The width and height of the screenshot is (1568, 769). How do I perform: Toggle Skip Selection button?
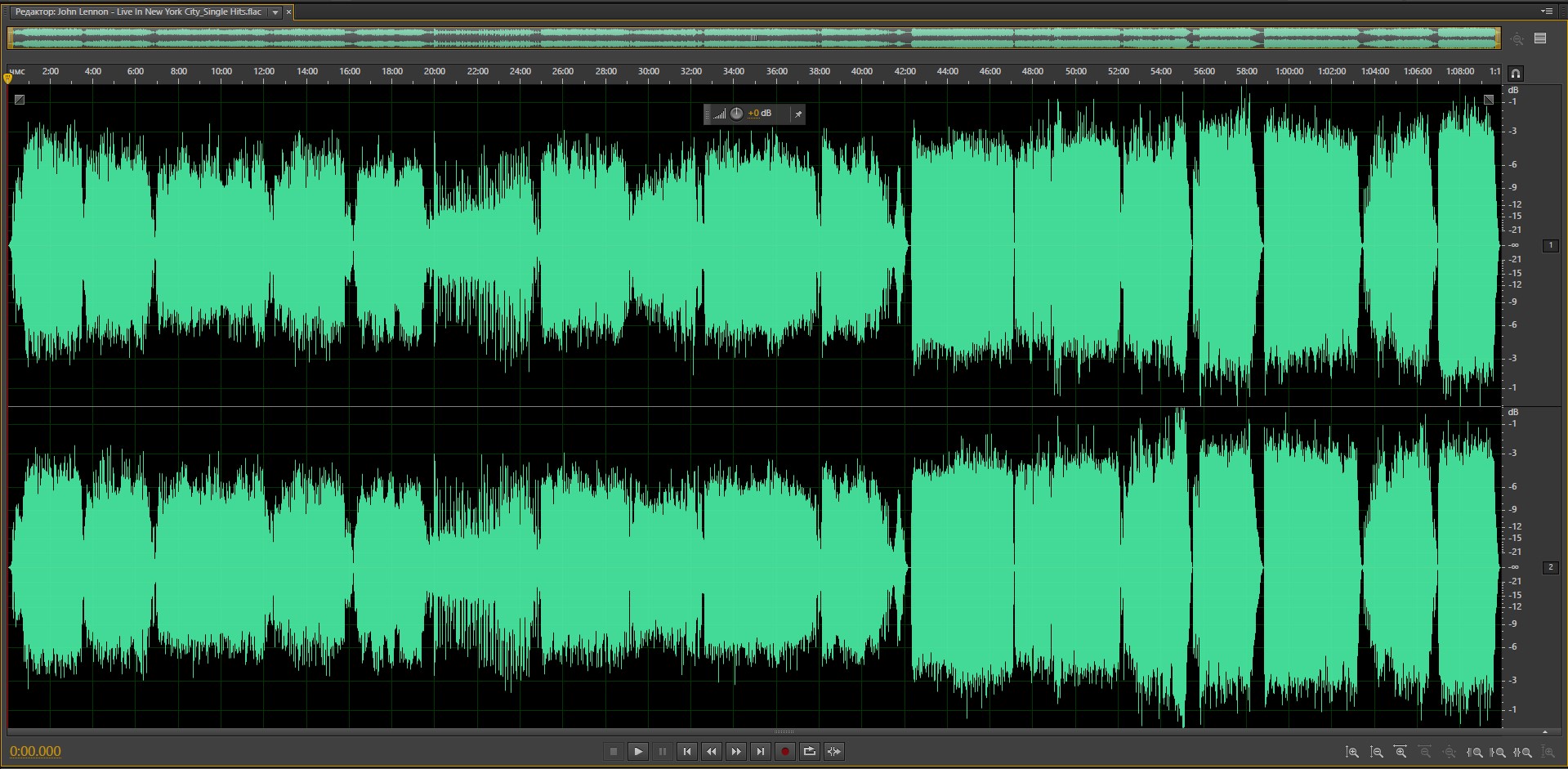coord(834,751)
